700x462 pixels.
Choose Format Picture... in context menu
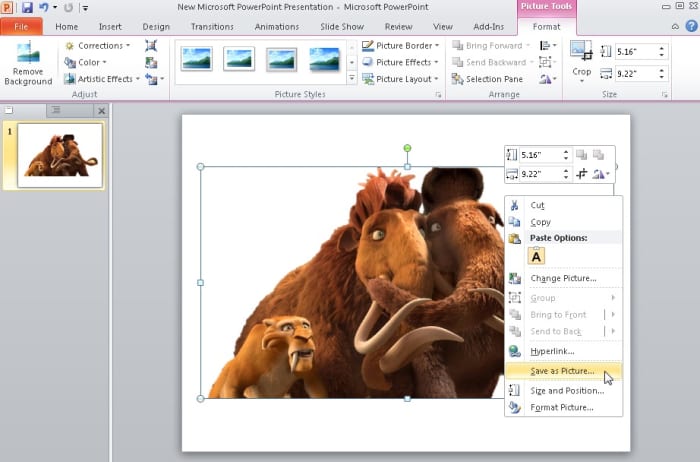[563, 408]
